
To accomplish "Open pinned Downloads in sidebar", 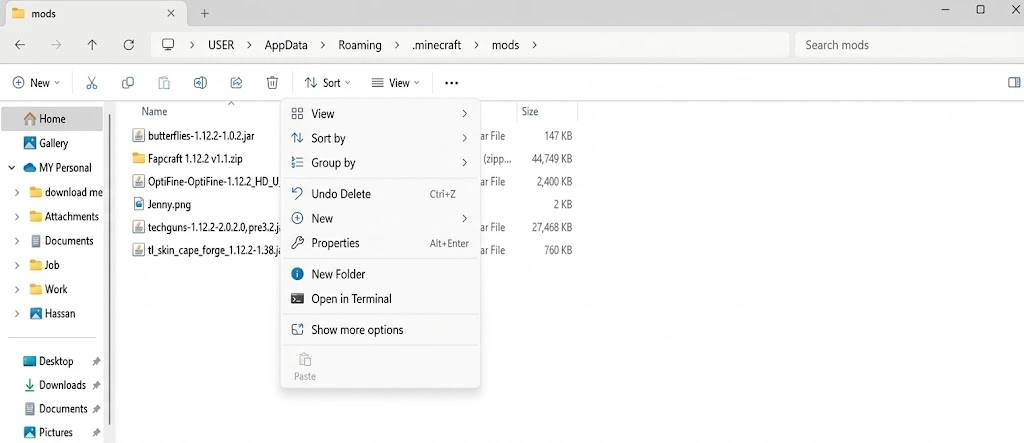I will (x=56, y=385).
